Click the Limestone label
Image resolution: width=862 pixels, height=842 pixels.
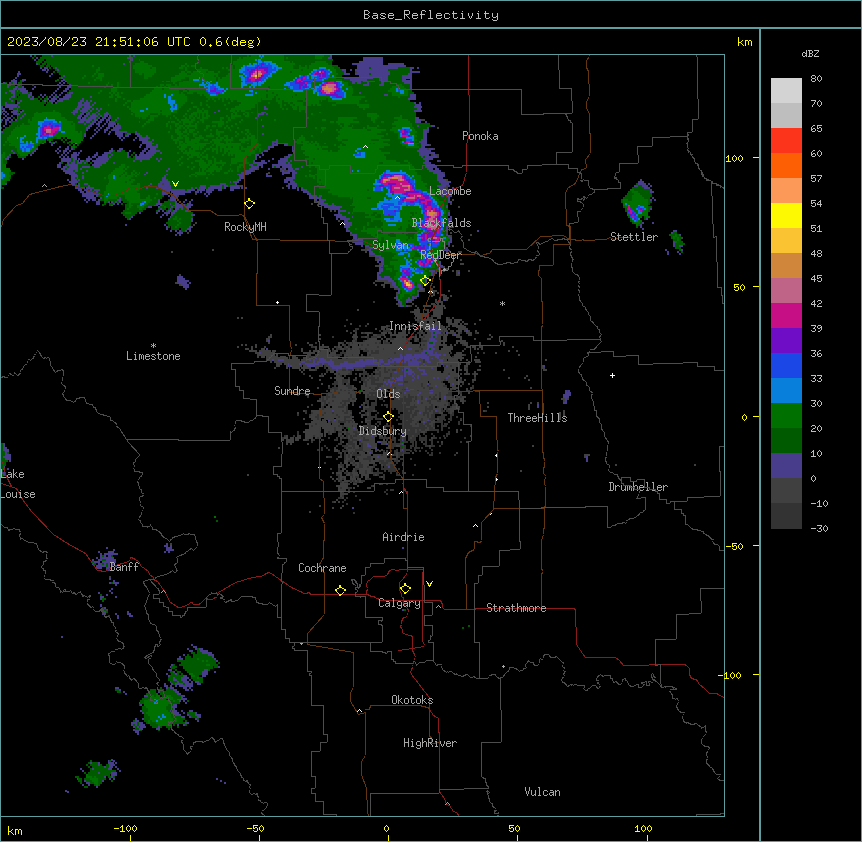pos(153,356)
